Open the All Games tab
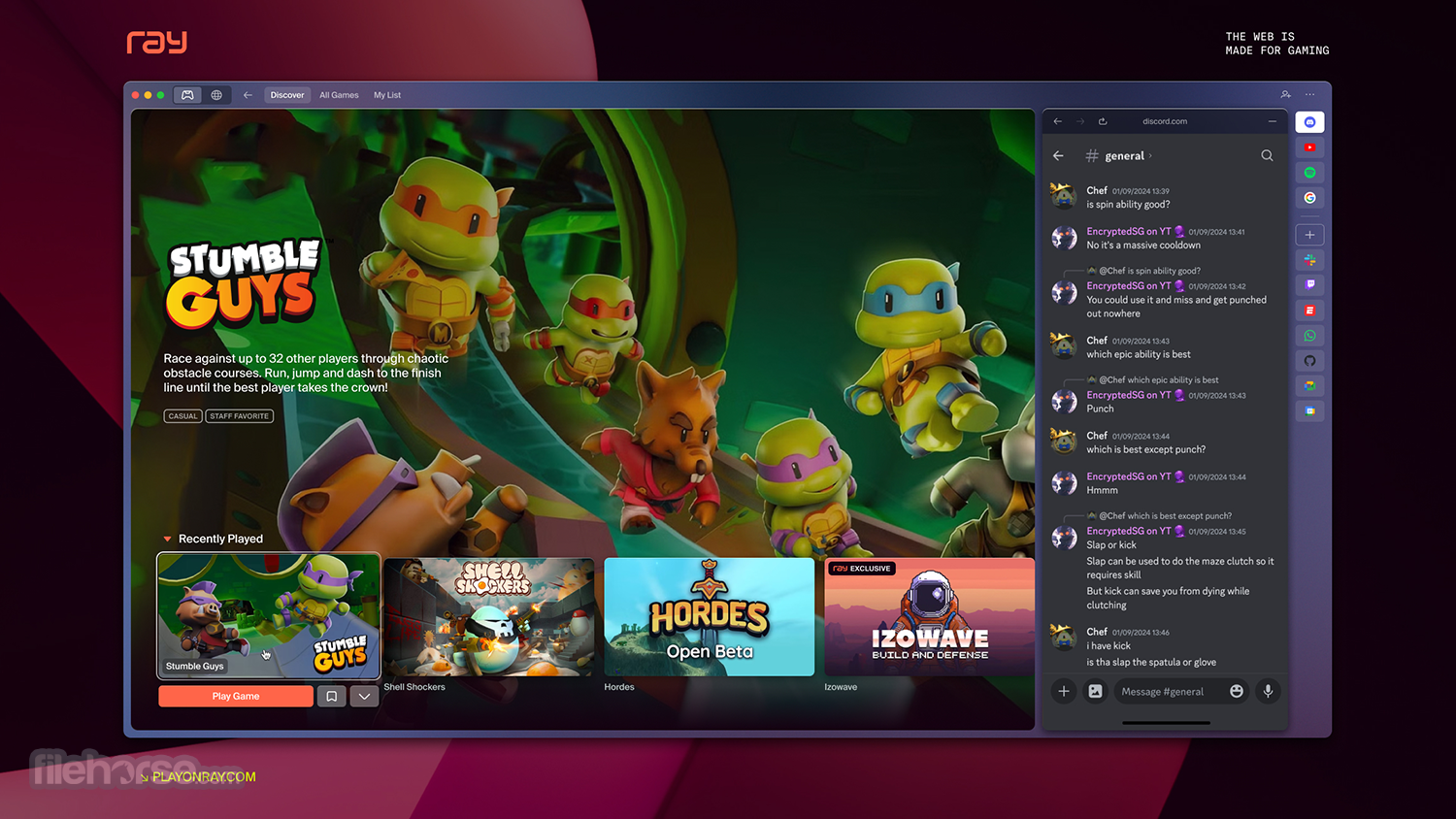1456x819 pixels. 339,95
